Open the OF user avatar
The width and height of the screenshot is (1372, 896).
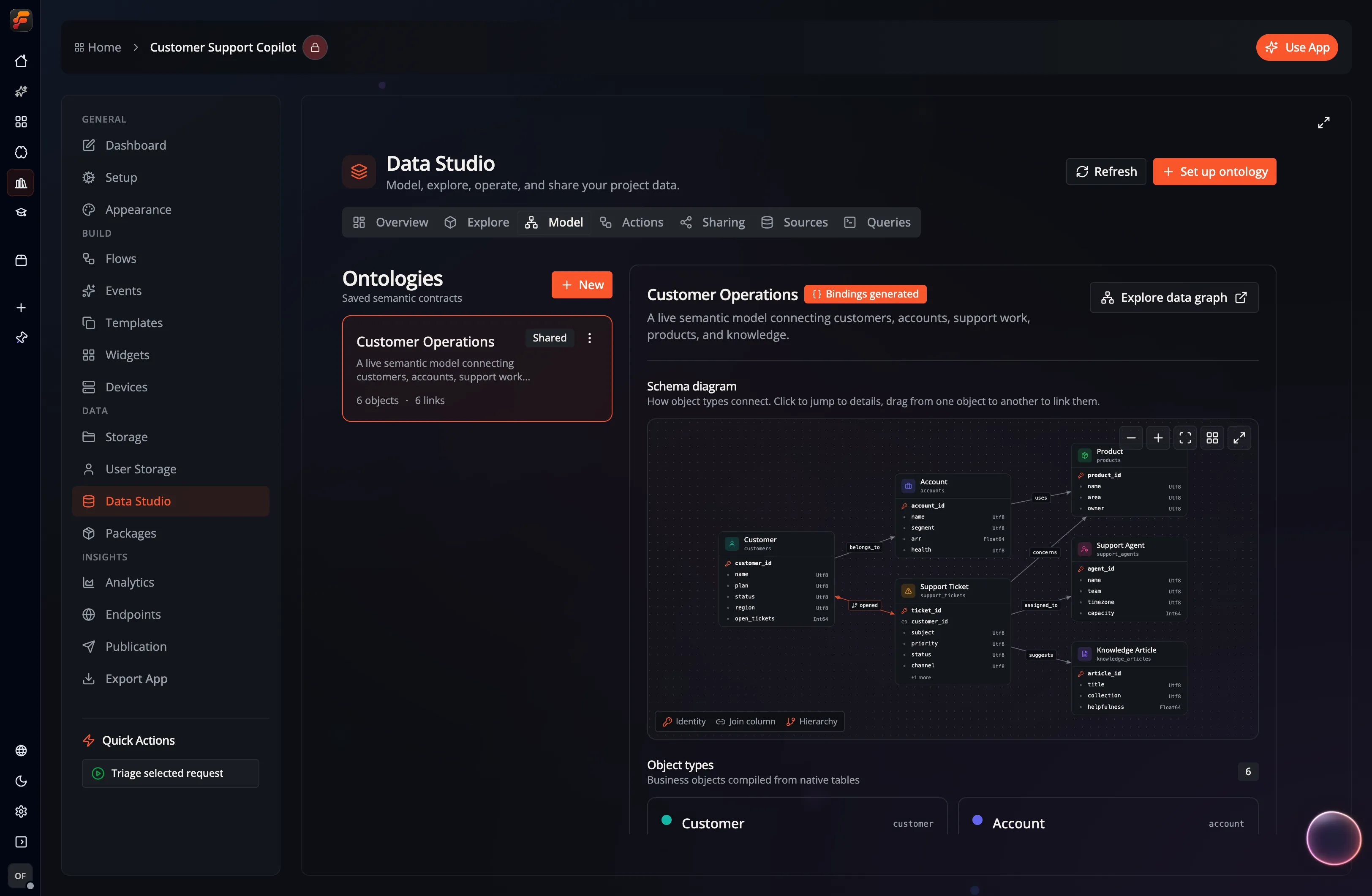tap(21, 876)
